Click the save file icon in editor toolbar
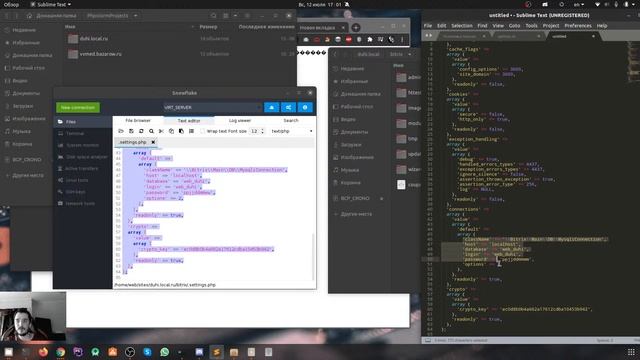640x360 pixels. click(131, 131)
